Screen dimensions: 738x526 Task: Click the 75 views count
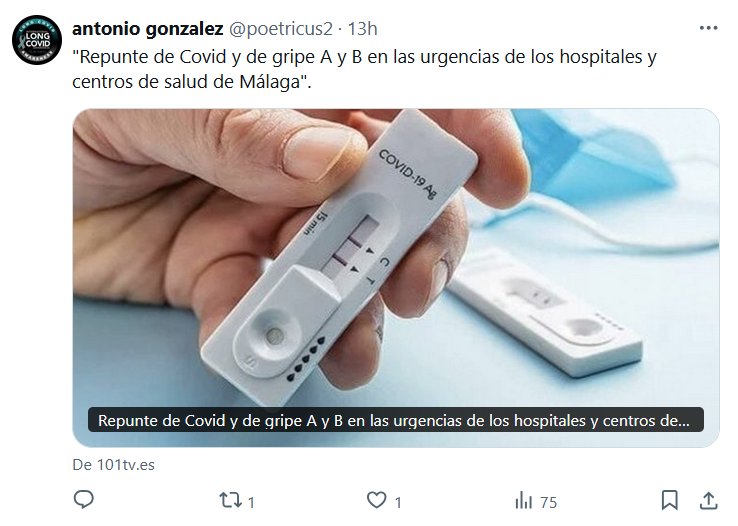548,501
